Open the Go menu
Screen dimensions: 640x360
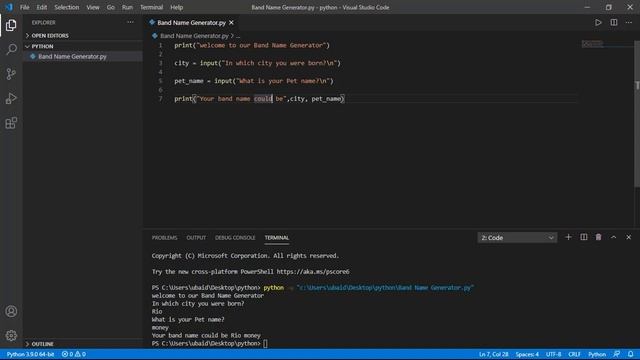(111, 7)
